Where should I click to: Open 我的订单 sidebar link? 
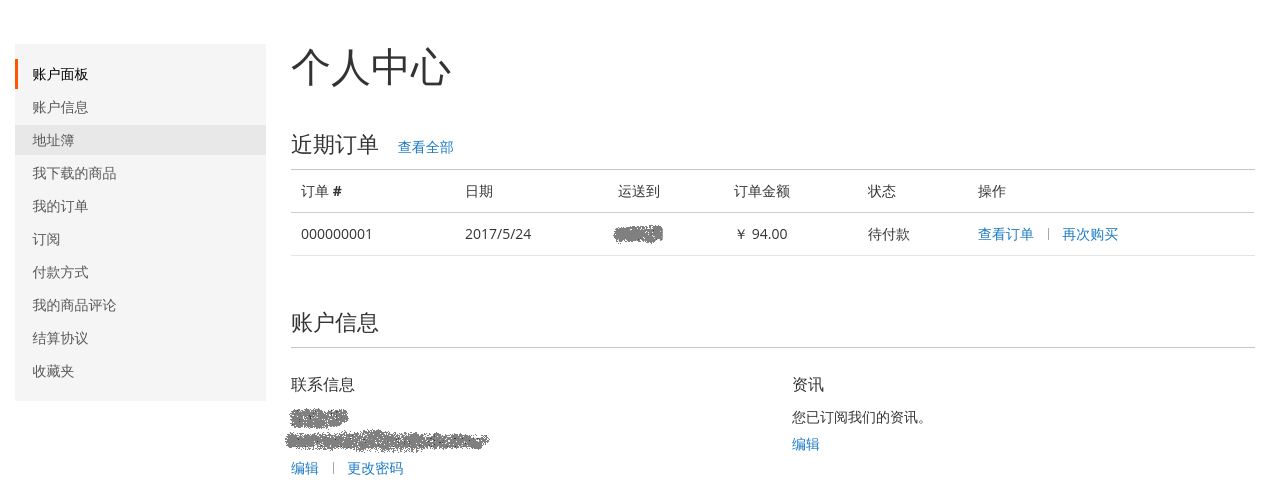(140, 206)
